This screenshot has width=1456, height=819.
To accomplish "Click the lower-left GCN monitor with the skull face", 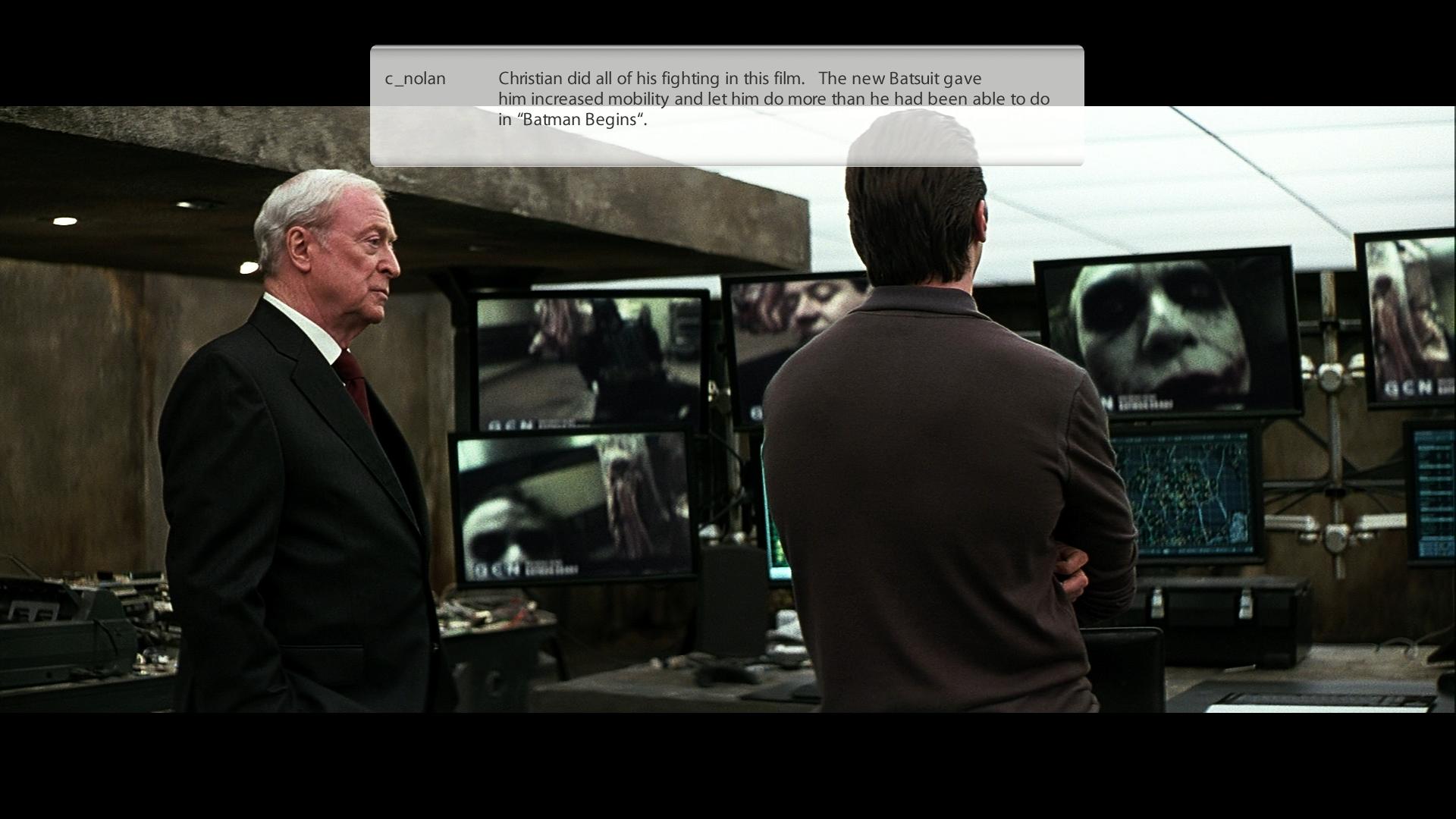I will pyautogui.click(x=573, y=507).
